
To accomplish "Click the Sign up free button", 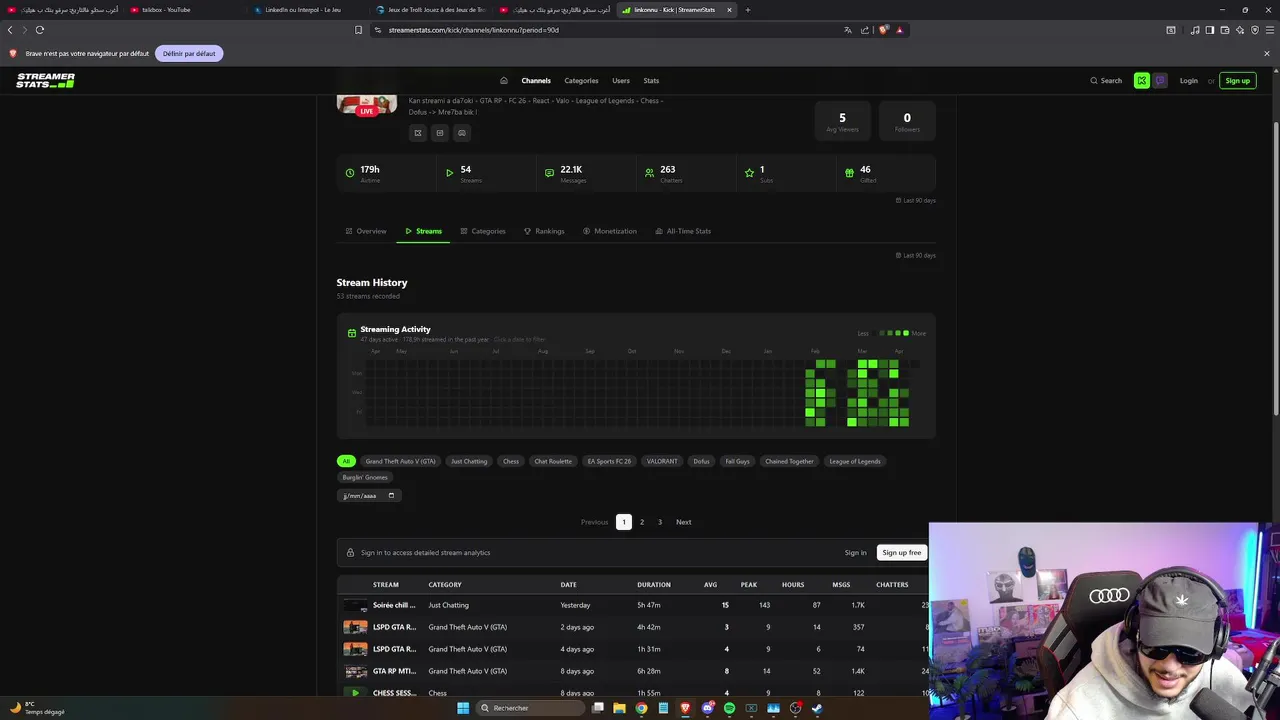I will 902,553.
